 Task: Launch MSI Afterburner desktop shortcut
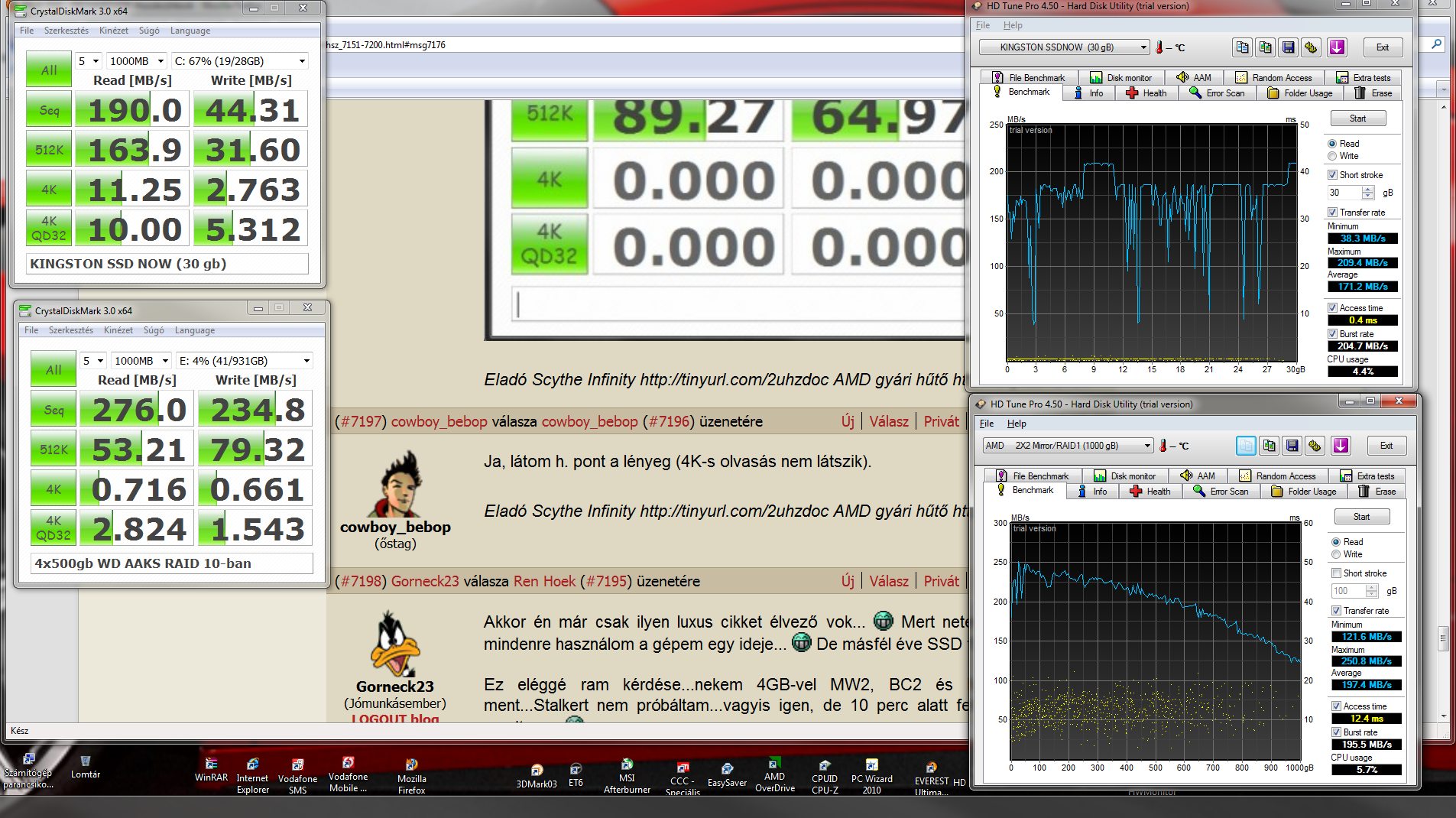pyautogui.click(x=627, y=776)
